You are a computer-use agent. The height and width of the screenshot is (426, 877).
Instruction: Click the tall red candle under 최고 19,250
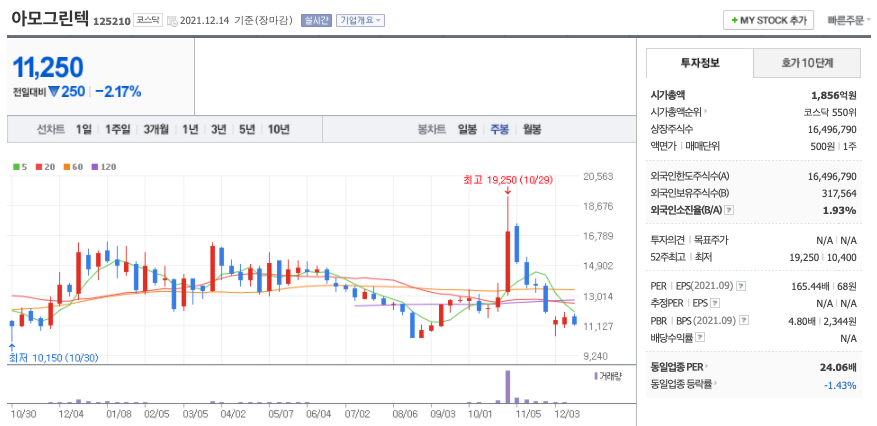(508, 261)
